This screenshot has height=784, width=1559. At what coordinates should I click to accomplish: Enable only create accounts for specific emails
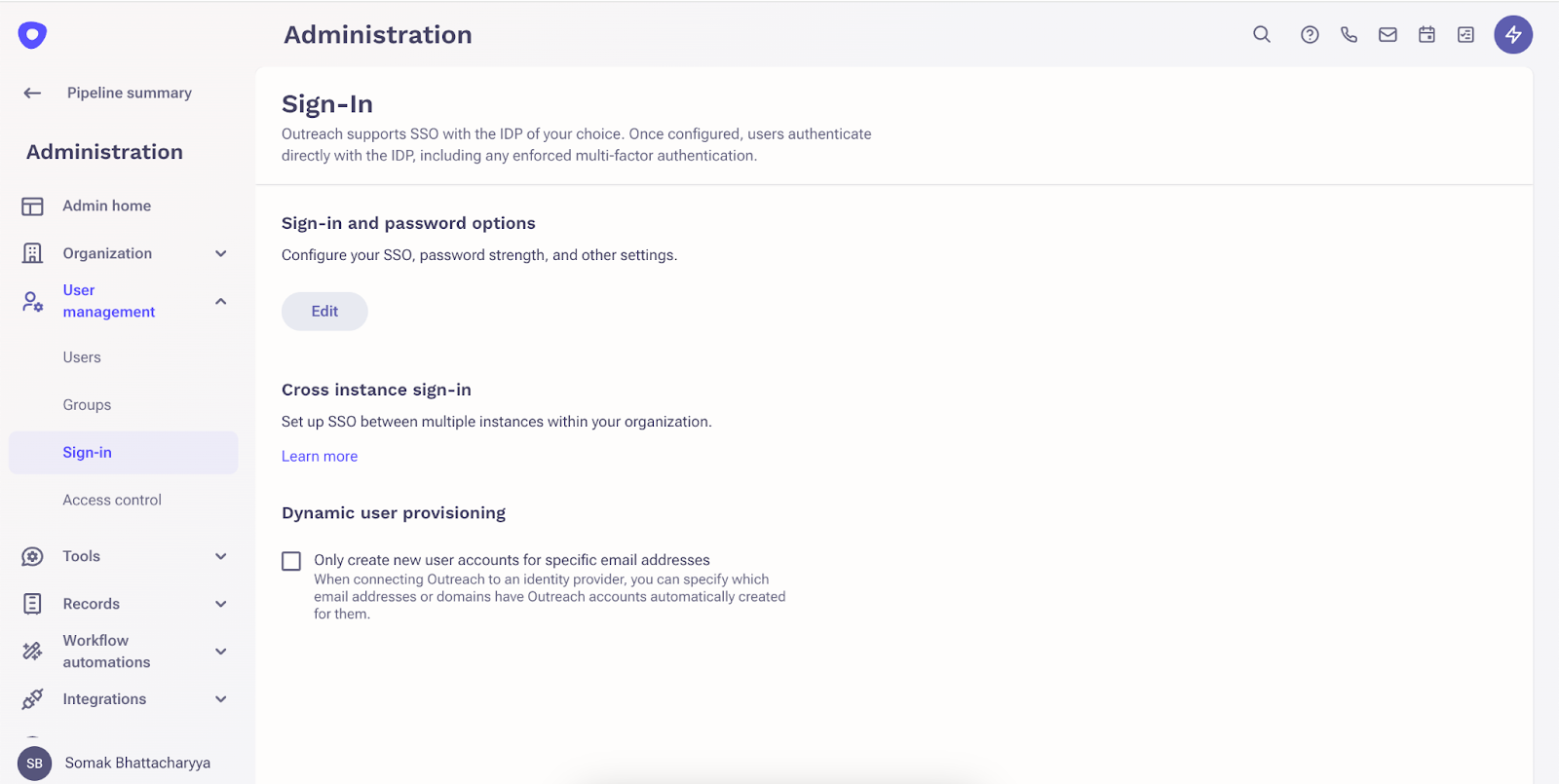pyautogui.click(x=291, y=561)
